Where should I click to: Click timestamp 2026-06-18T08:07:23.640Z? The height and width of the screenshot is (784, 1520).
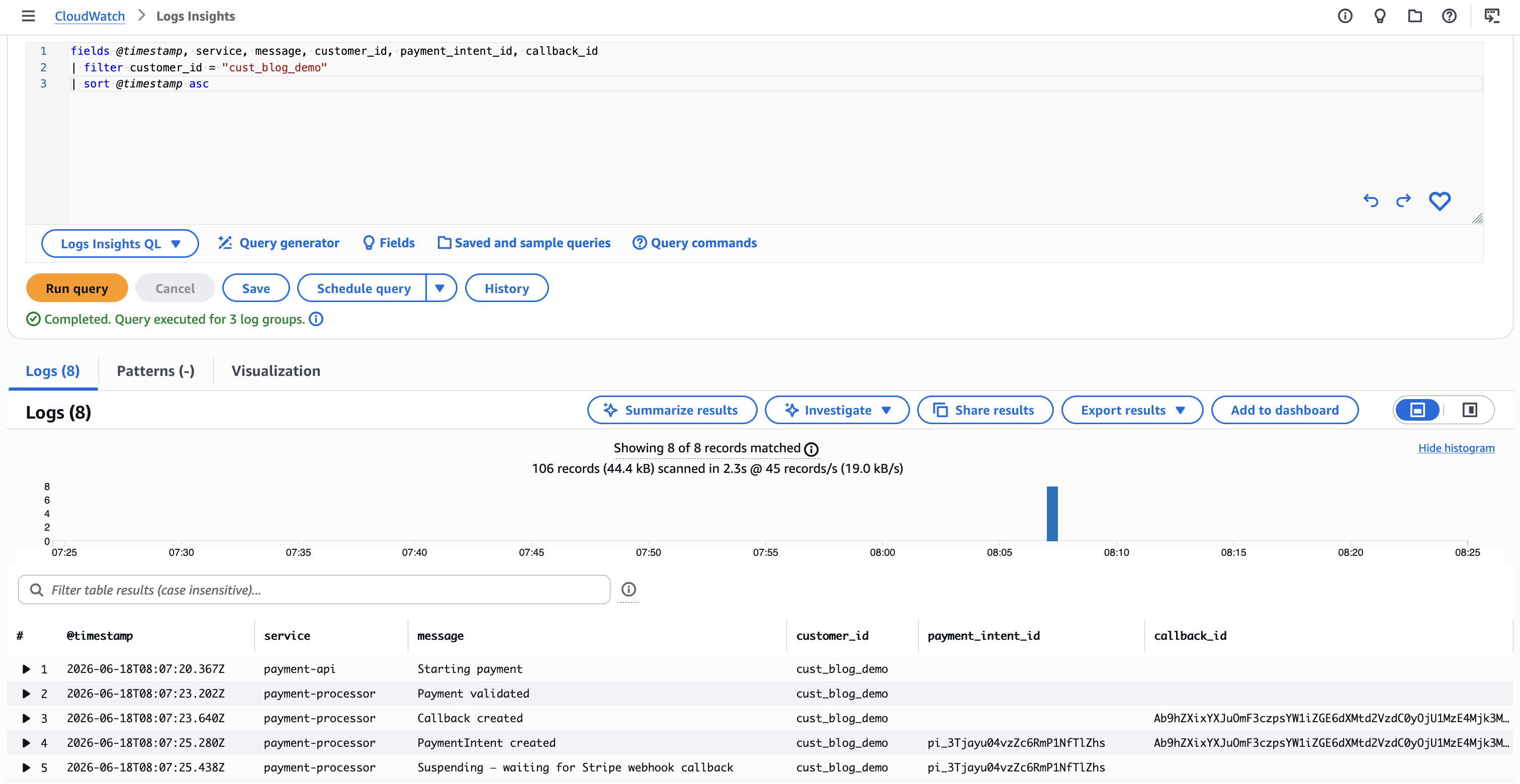coord(145,719)
